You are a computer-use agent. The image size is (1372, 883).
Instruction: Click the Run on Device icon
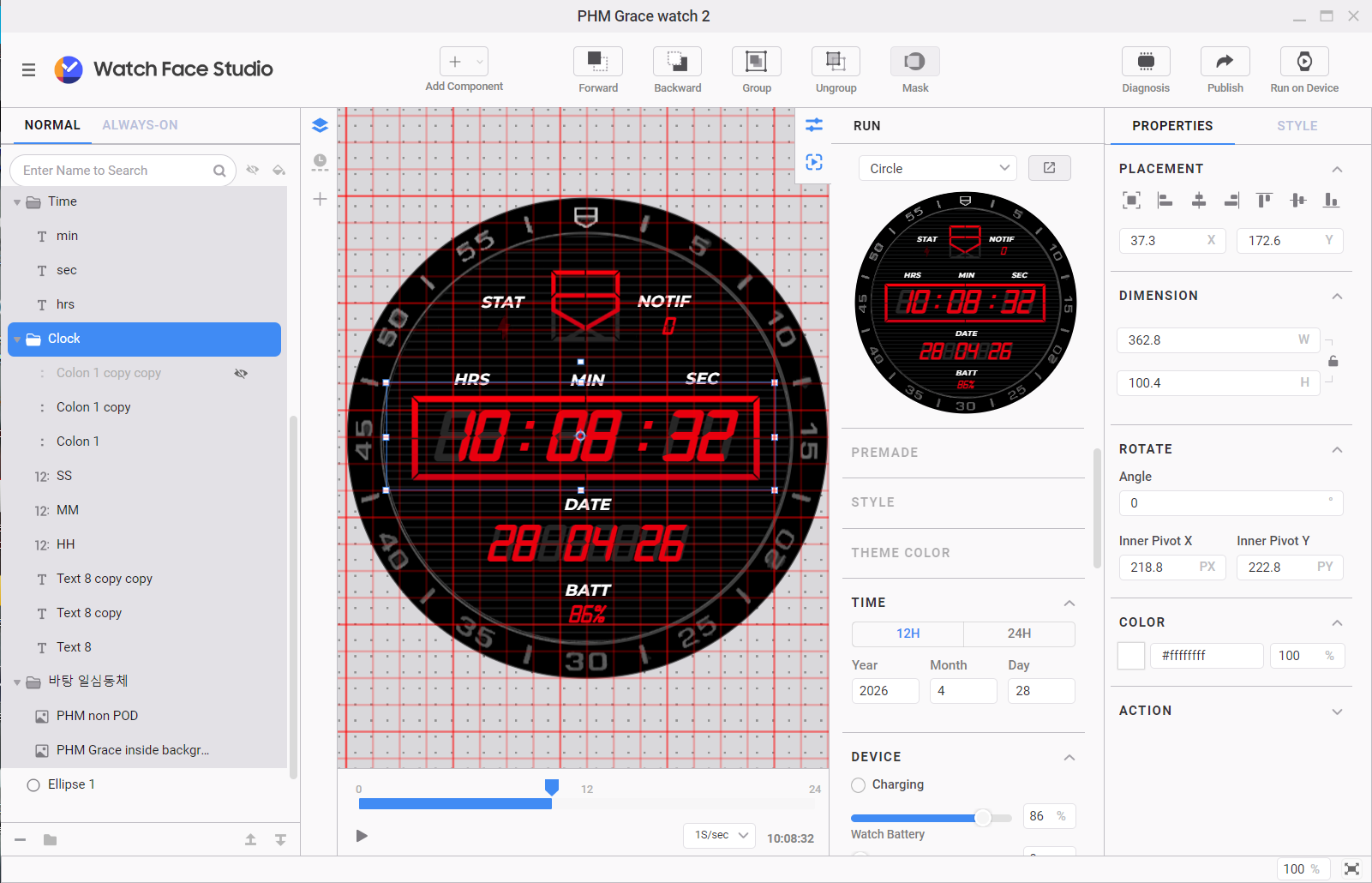1303,62
